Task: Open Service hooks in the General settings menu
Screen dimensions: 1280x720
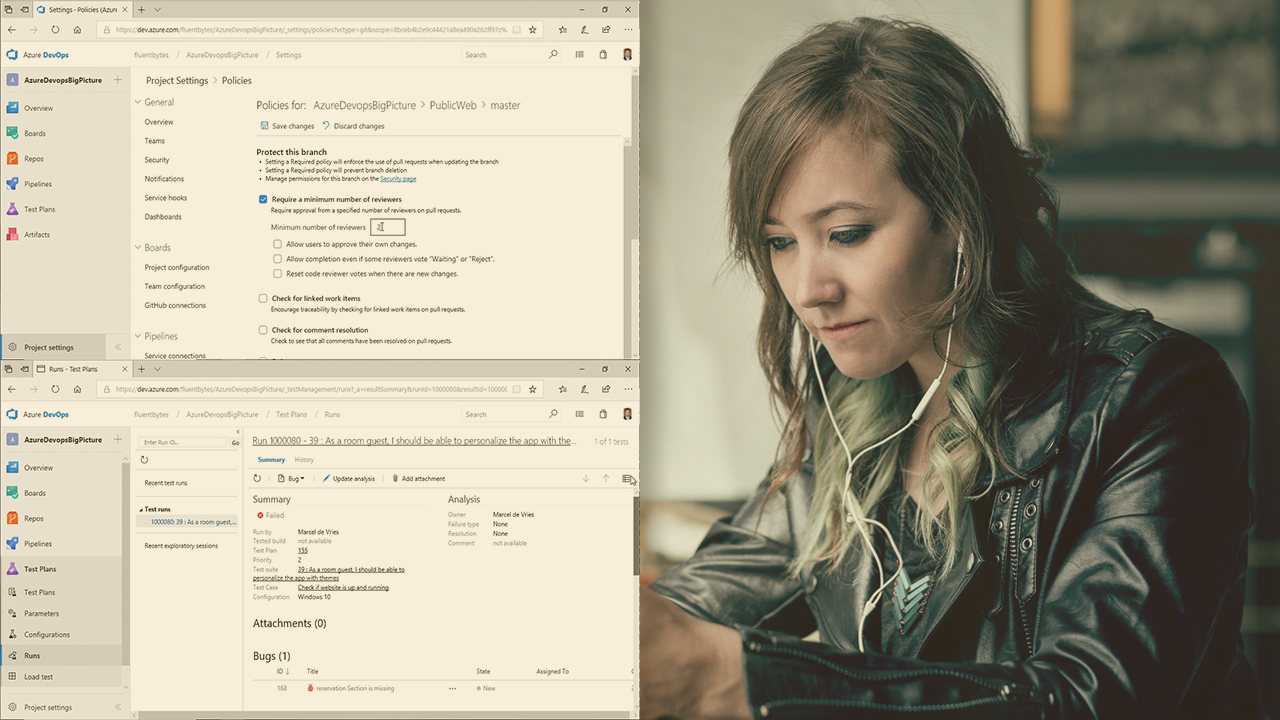Action: tap(166, 198)
